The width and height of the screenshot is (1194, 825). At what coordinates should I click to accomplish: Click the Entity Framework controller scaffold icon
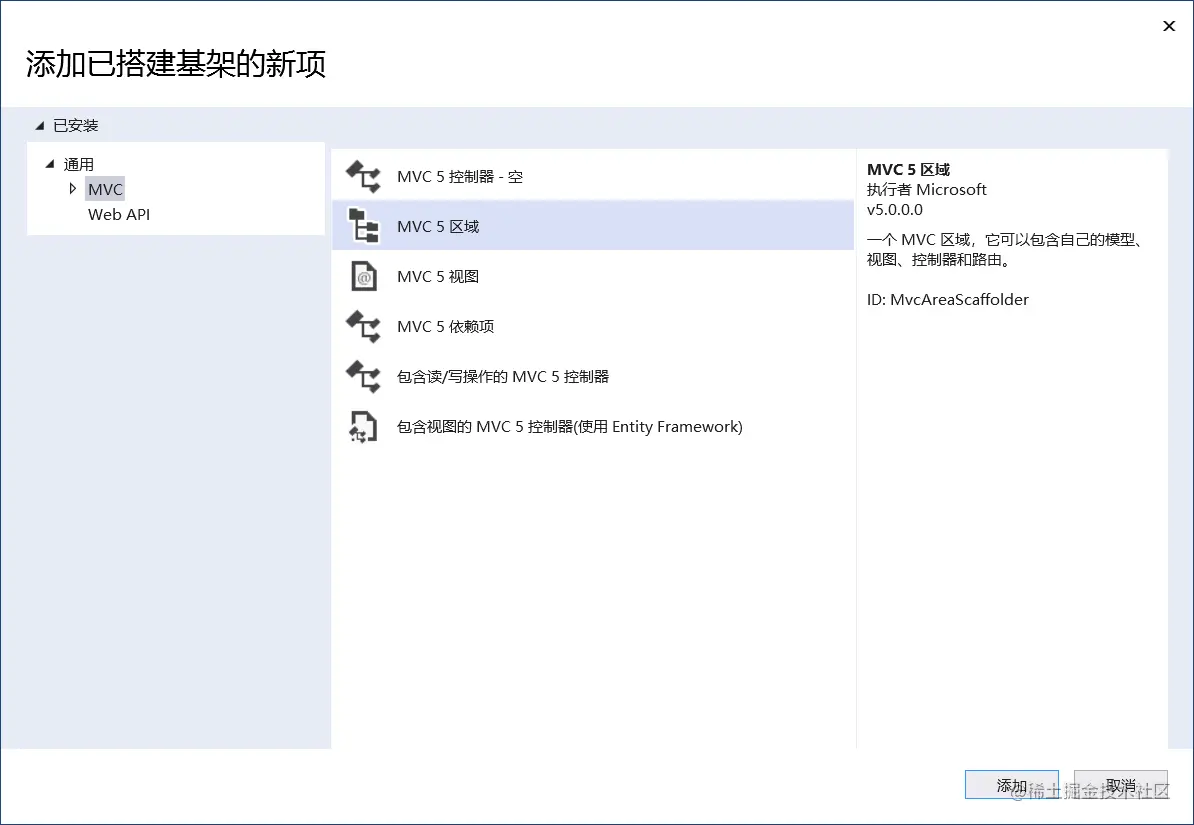(362, 426)
